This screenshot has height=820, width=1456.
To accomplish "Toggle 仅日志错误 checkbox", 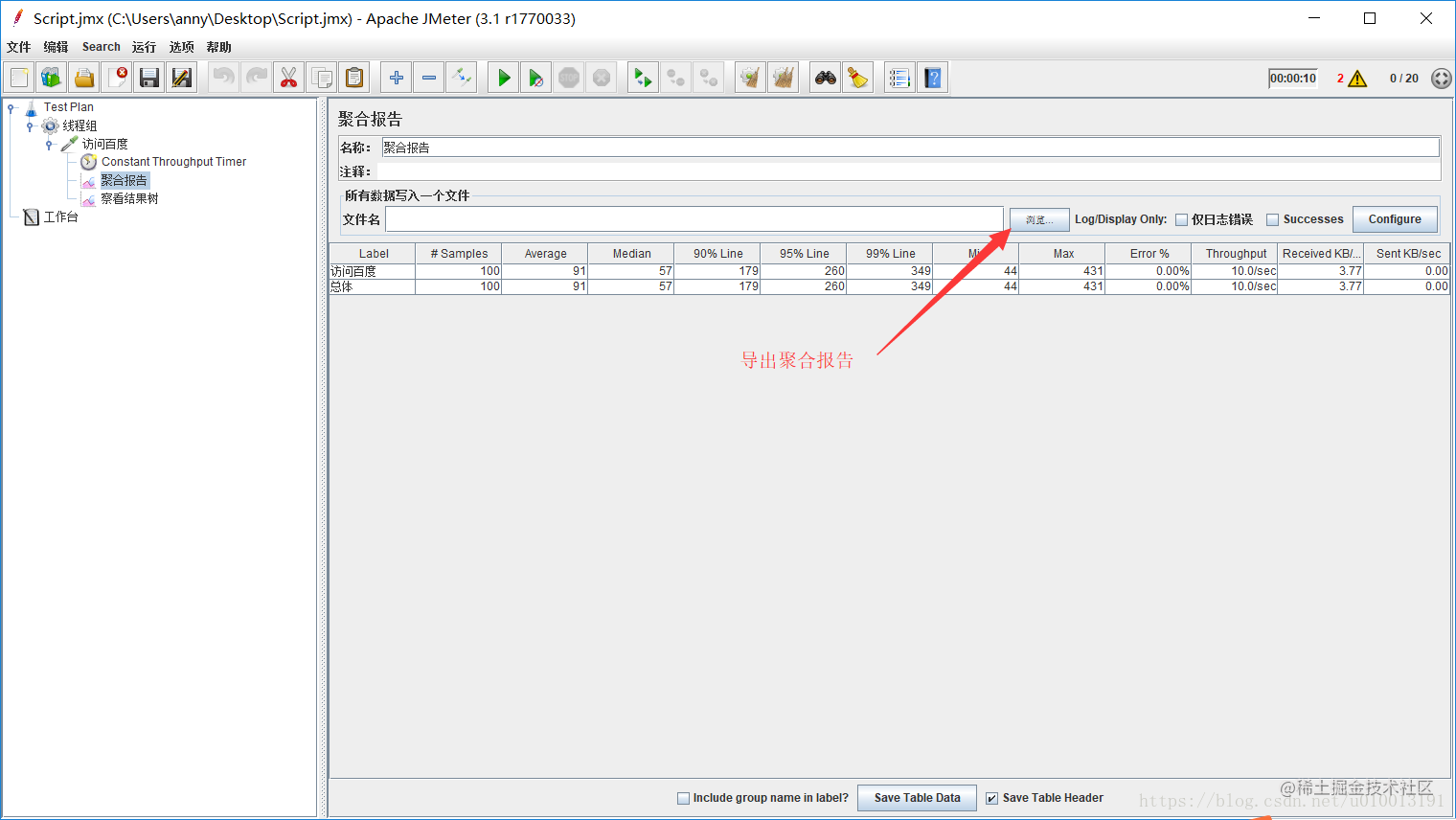I will tap(1182, 219).
